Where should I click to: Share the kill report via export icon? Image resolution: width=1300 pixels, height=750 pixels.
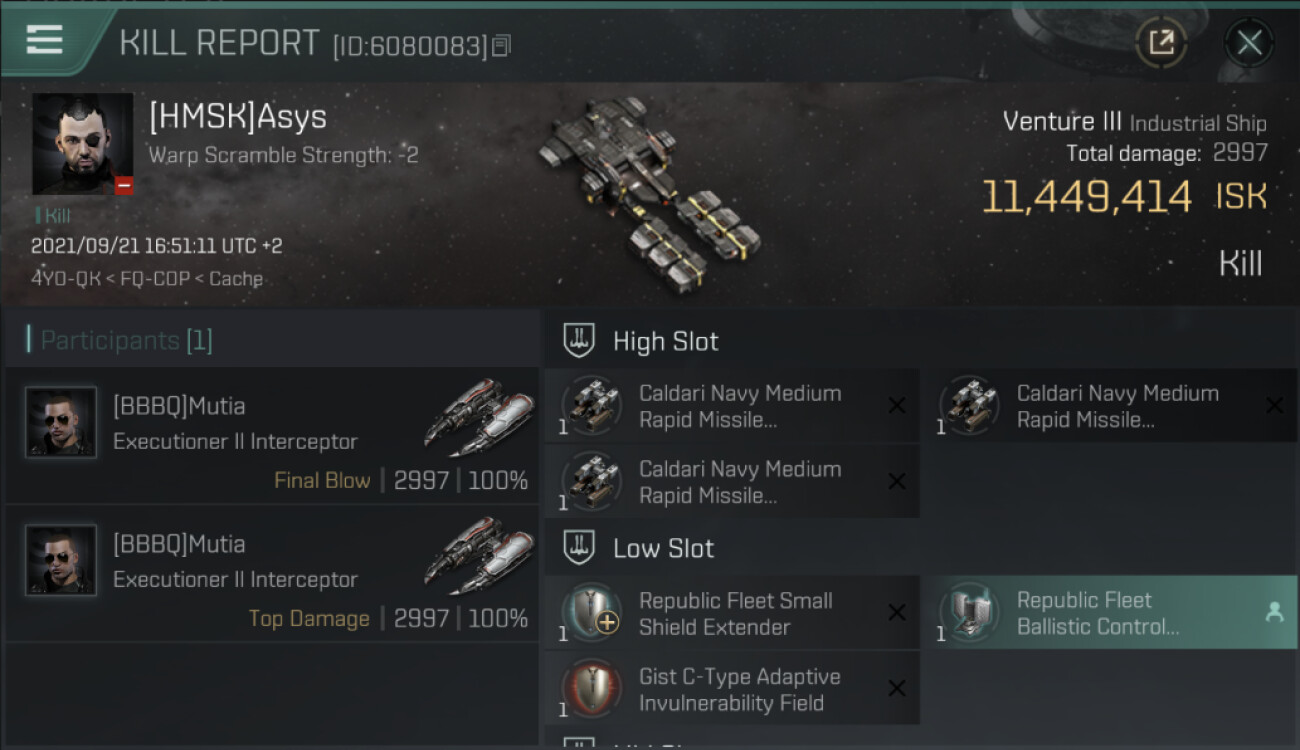1161,43
